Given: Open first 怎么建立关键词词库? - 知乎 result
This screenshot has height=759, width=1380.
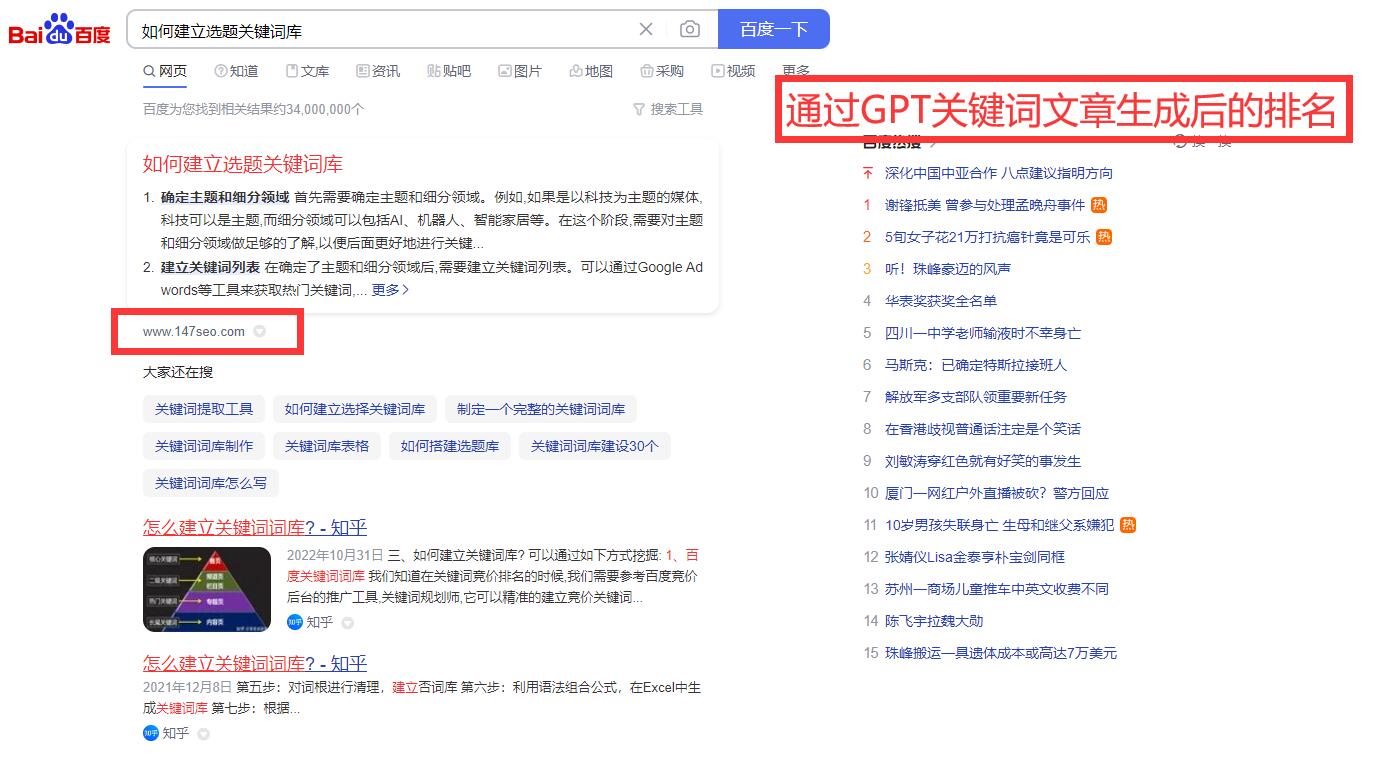Looking at the screenshot, I should tap(255, 527).
